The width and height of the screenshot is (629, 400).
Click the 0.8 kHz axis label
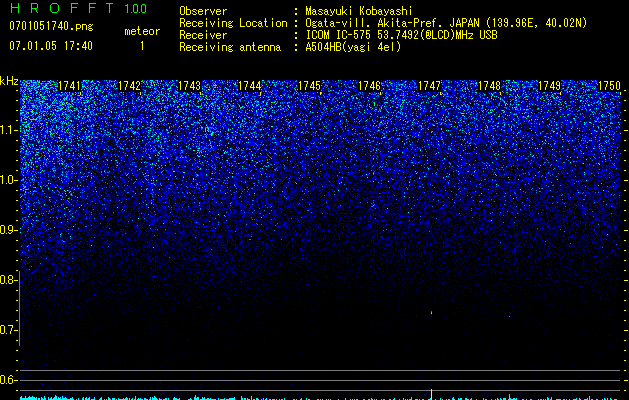click(9, 280)
